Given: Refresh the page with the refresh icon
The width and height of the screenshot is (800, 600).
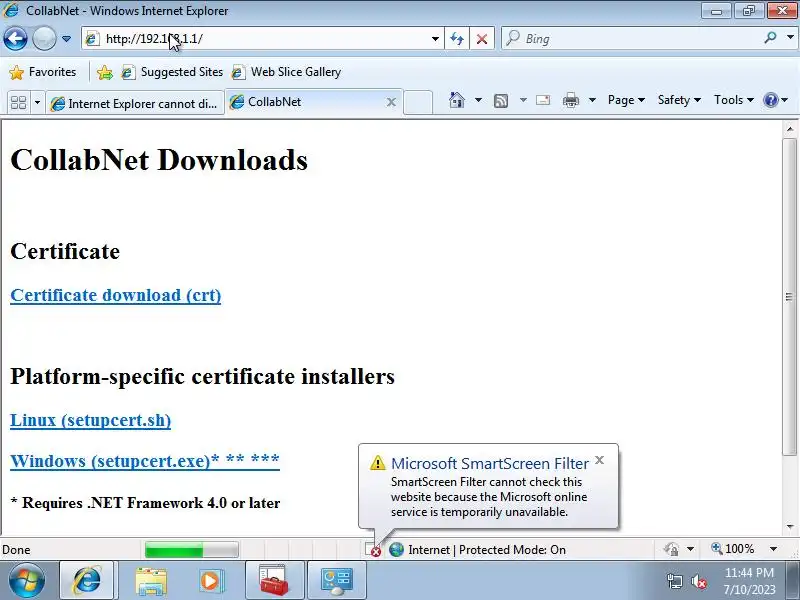Looking at the screenshot, I should click(457, 39).
